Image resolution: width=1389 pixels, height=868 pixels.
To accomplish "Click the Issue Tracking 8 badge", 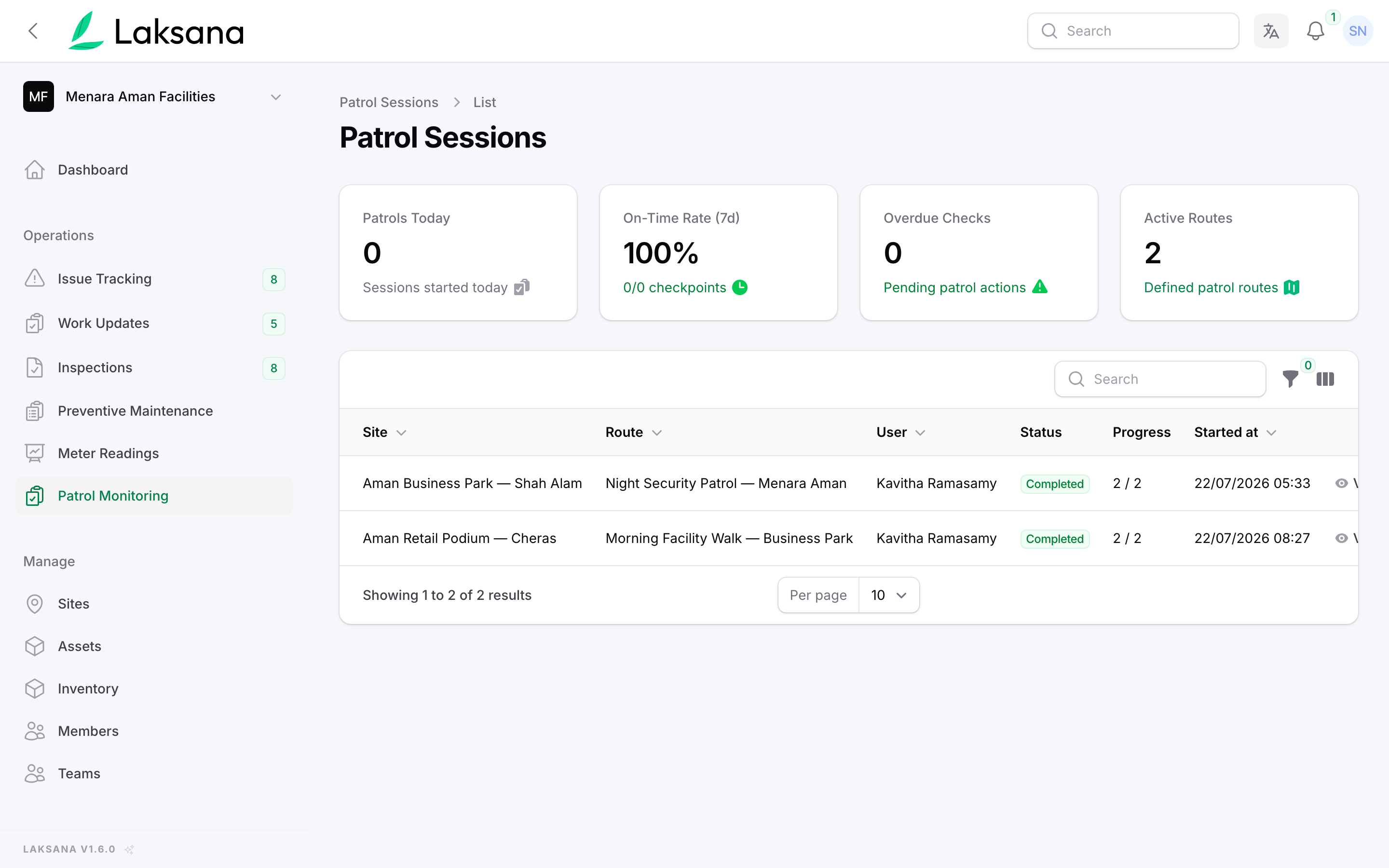I will (x=274, y=280).
